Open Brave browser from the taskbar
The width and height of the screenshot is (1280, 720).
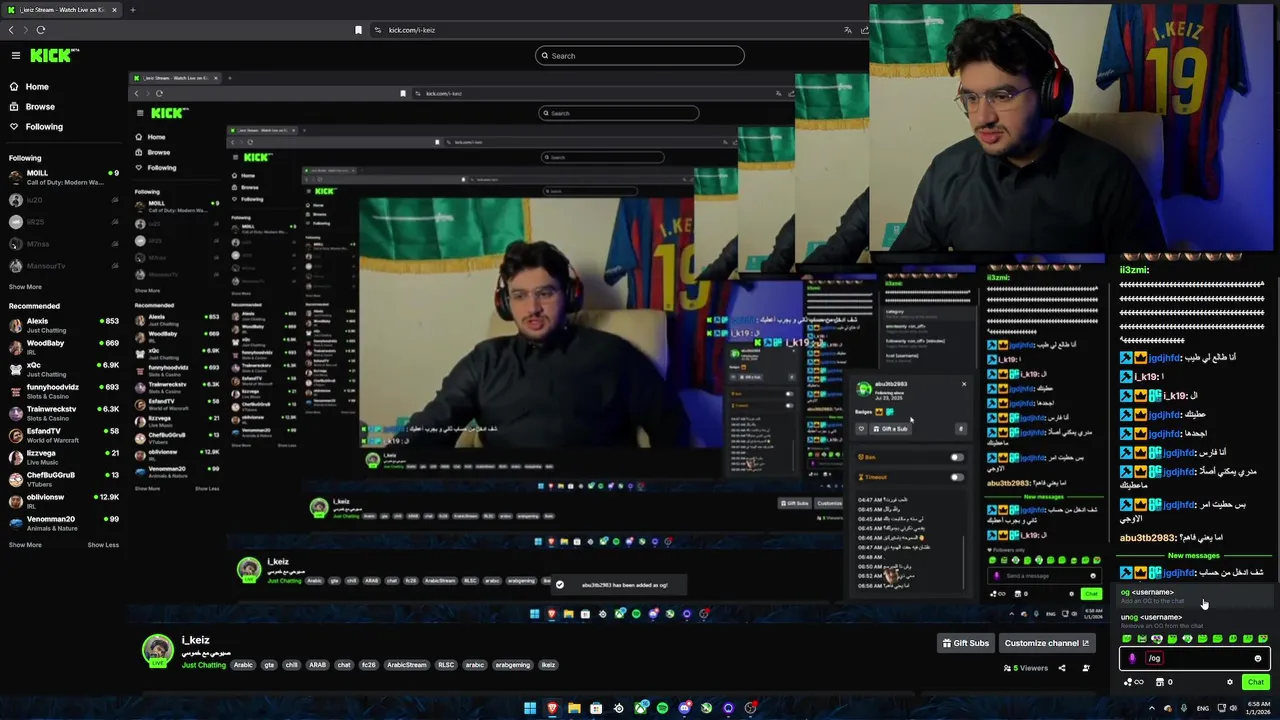tap(552, 708)
